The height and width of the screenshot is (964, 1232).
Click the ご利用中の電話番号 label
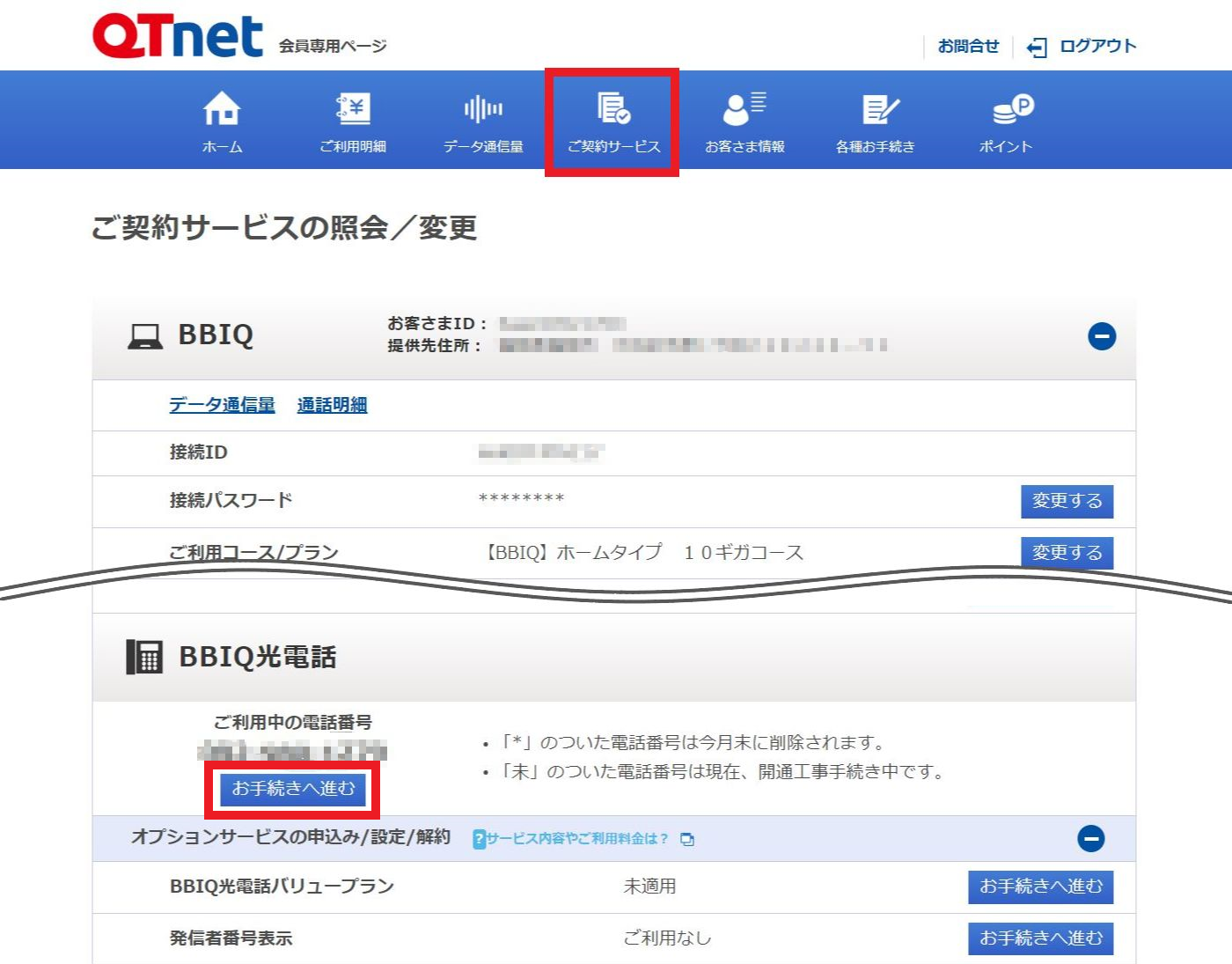coord(293,723)
